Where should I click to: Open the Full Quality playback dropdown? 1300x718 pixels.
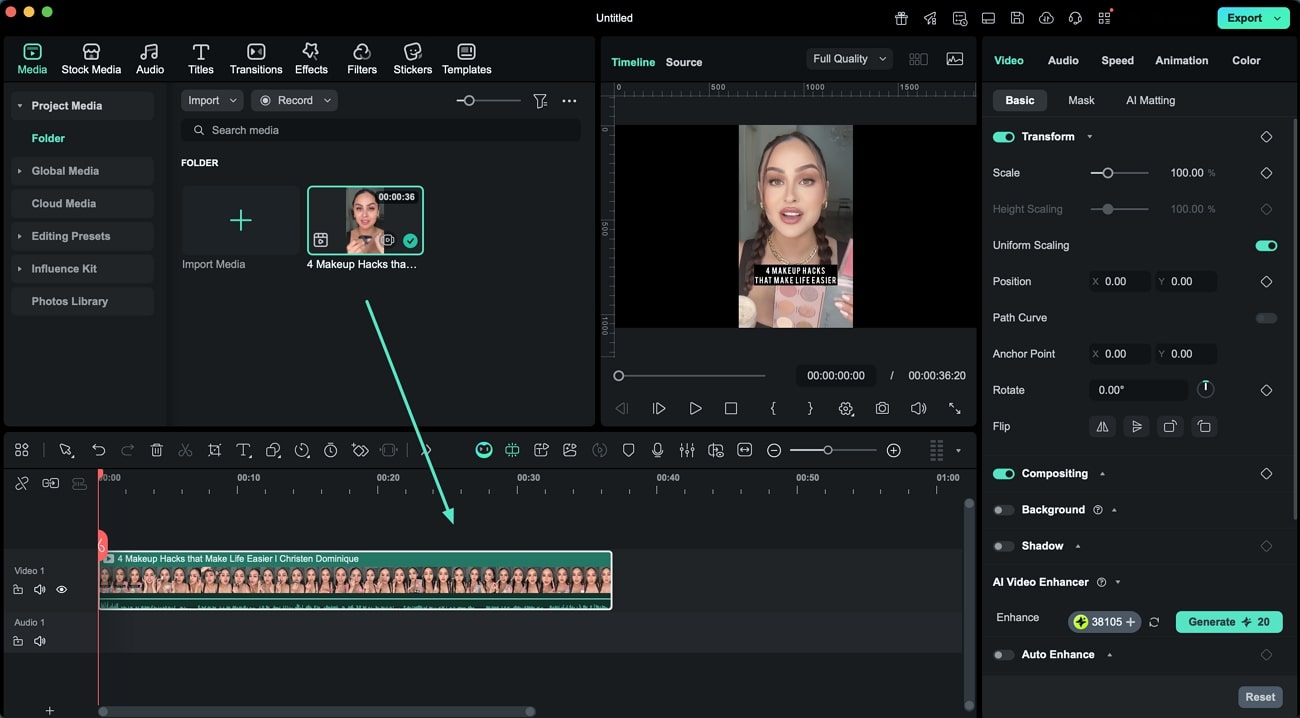(x=848, y=58)
